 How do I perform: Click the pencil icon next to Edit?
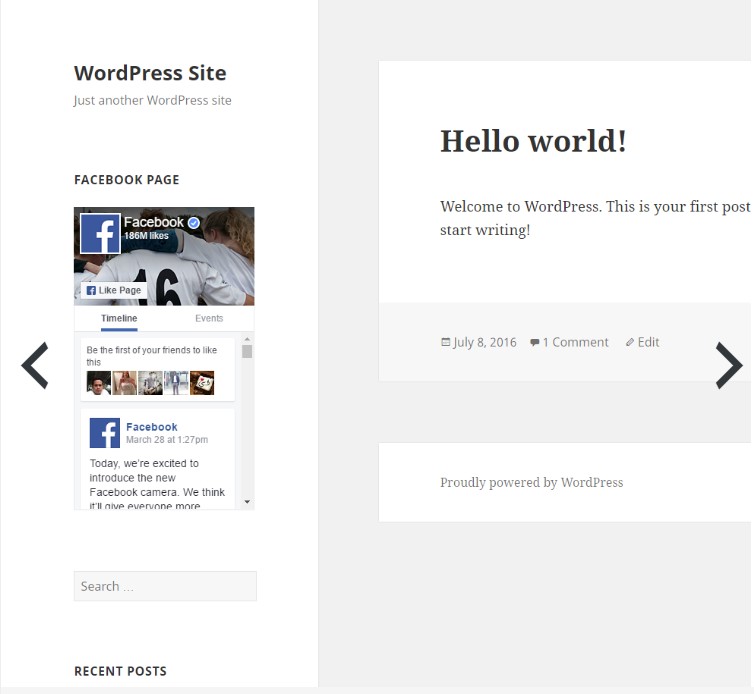pyautogui.click(x=630, y=342)
